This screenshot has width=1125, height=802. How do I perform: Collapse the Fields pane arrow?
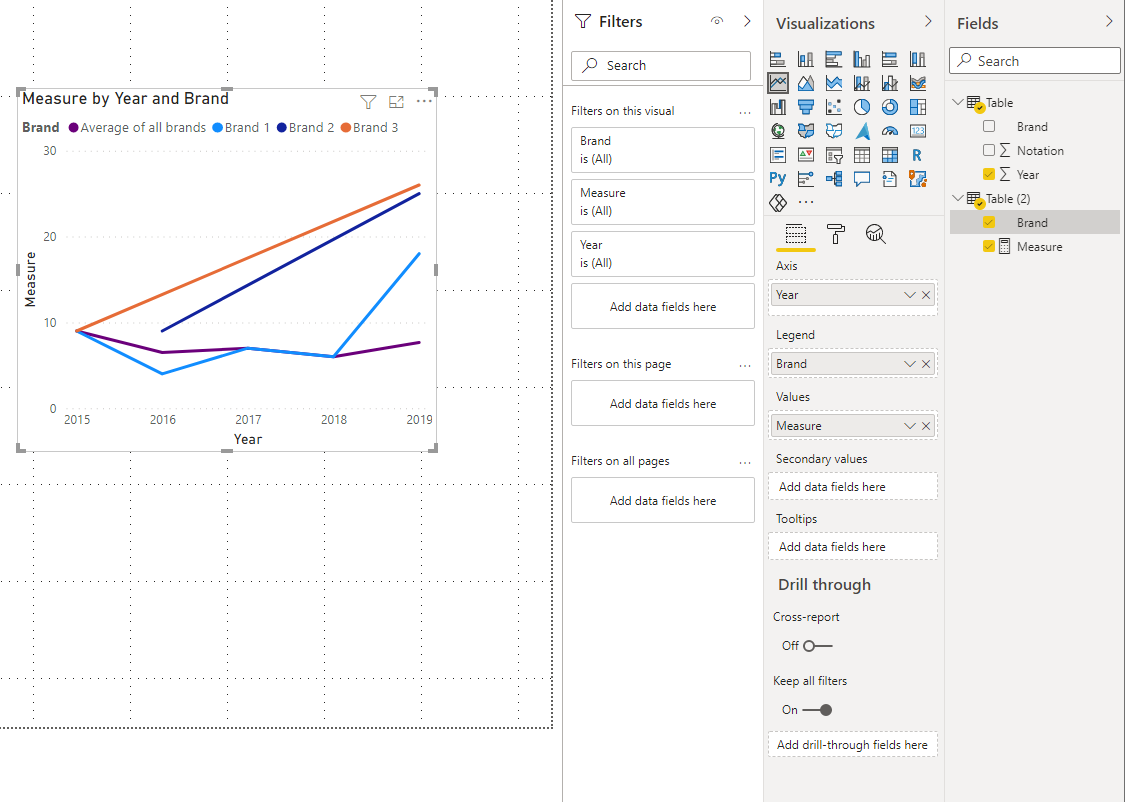click(x=1109, y=22)
